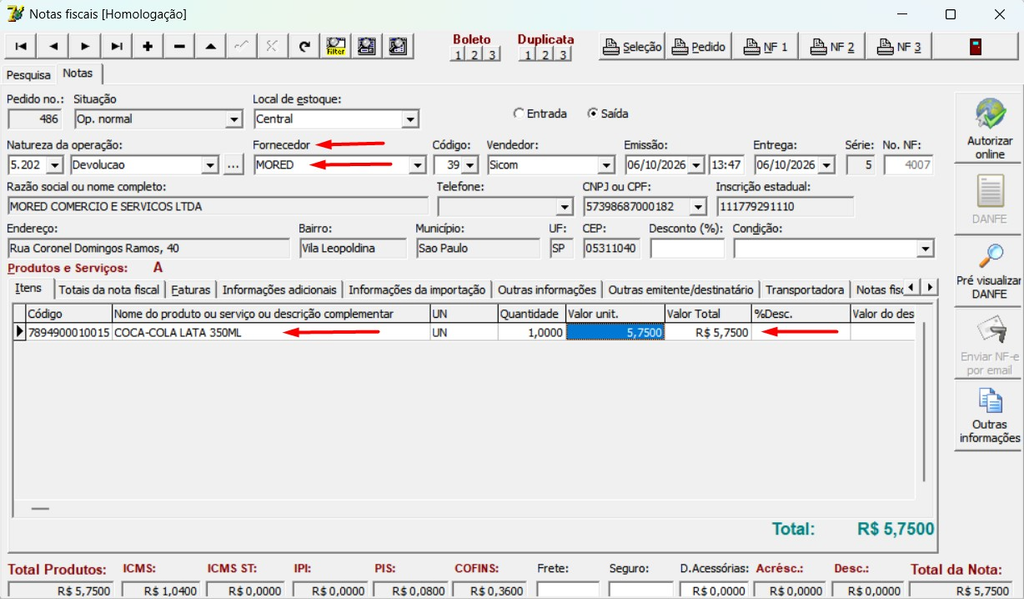Viewport: 1024px width, 599px height.
Task: Jump to the last record
Action: pos(116,46)
